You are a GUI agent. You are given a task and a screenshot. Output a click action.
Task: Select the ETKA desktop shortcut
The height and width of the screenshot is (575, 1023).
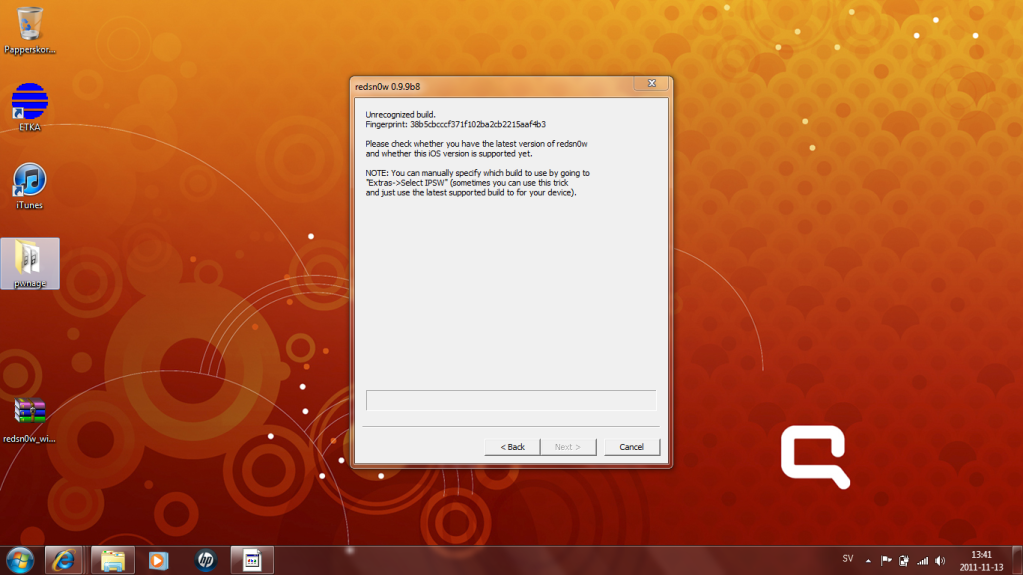pyautogui.click(x=29, y=107)
